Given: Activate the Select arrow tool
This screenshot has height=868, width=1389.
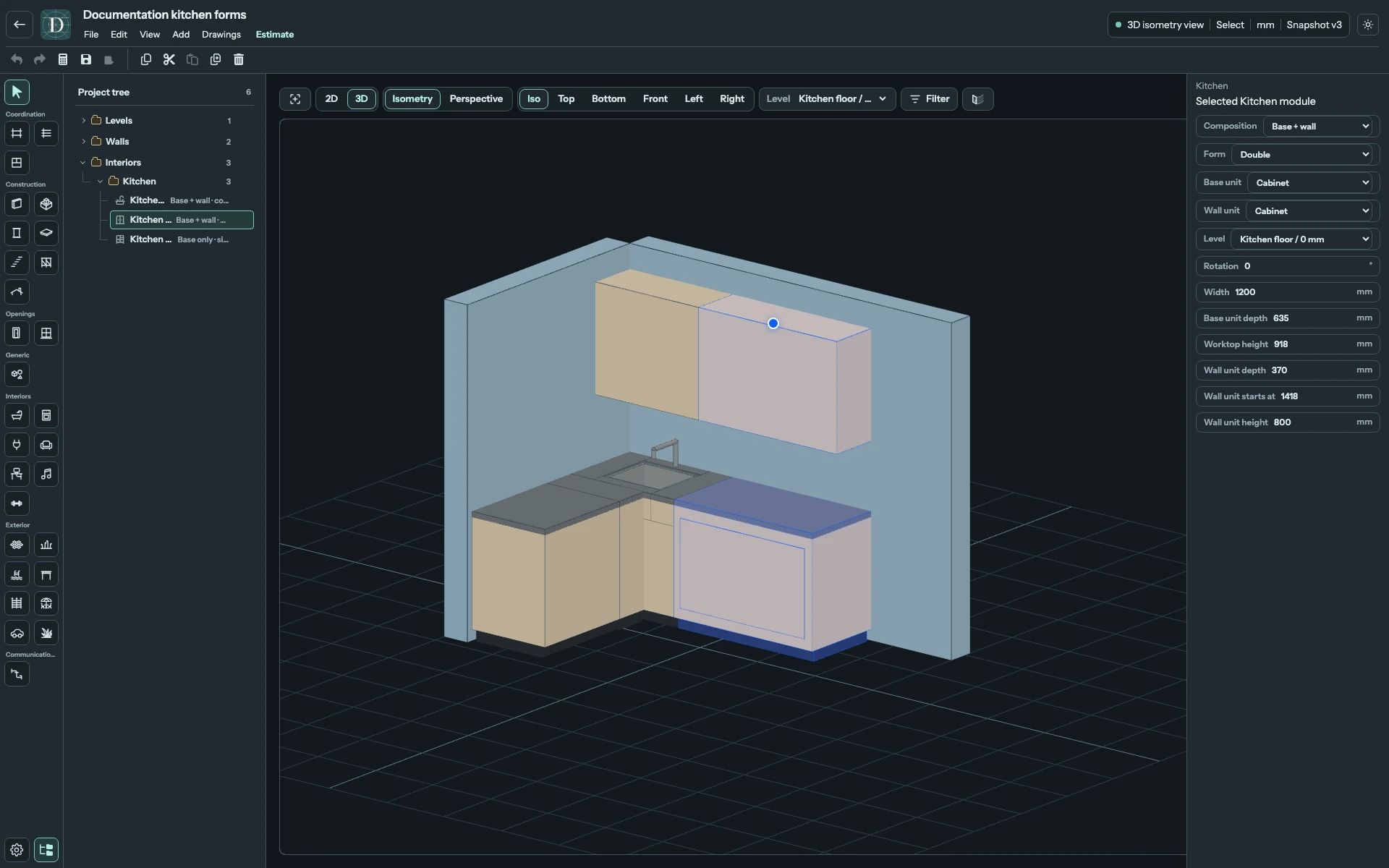Looking at the screenshot, I should point(17,92).
